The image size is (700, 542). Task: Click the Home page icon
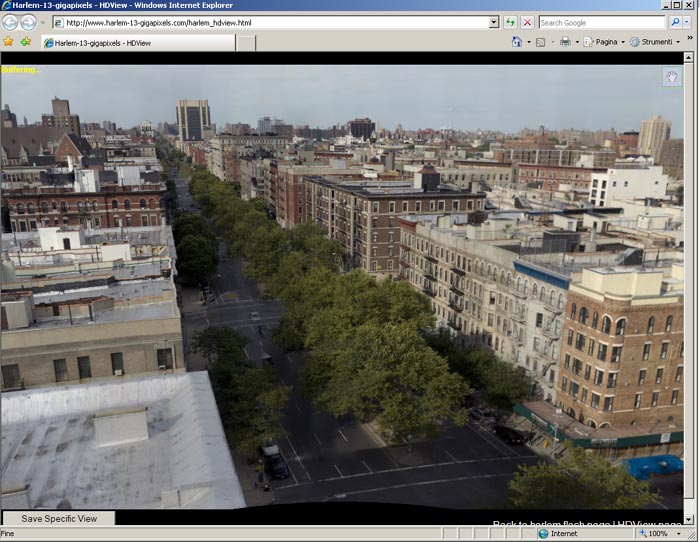(517, 42)
